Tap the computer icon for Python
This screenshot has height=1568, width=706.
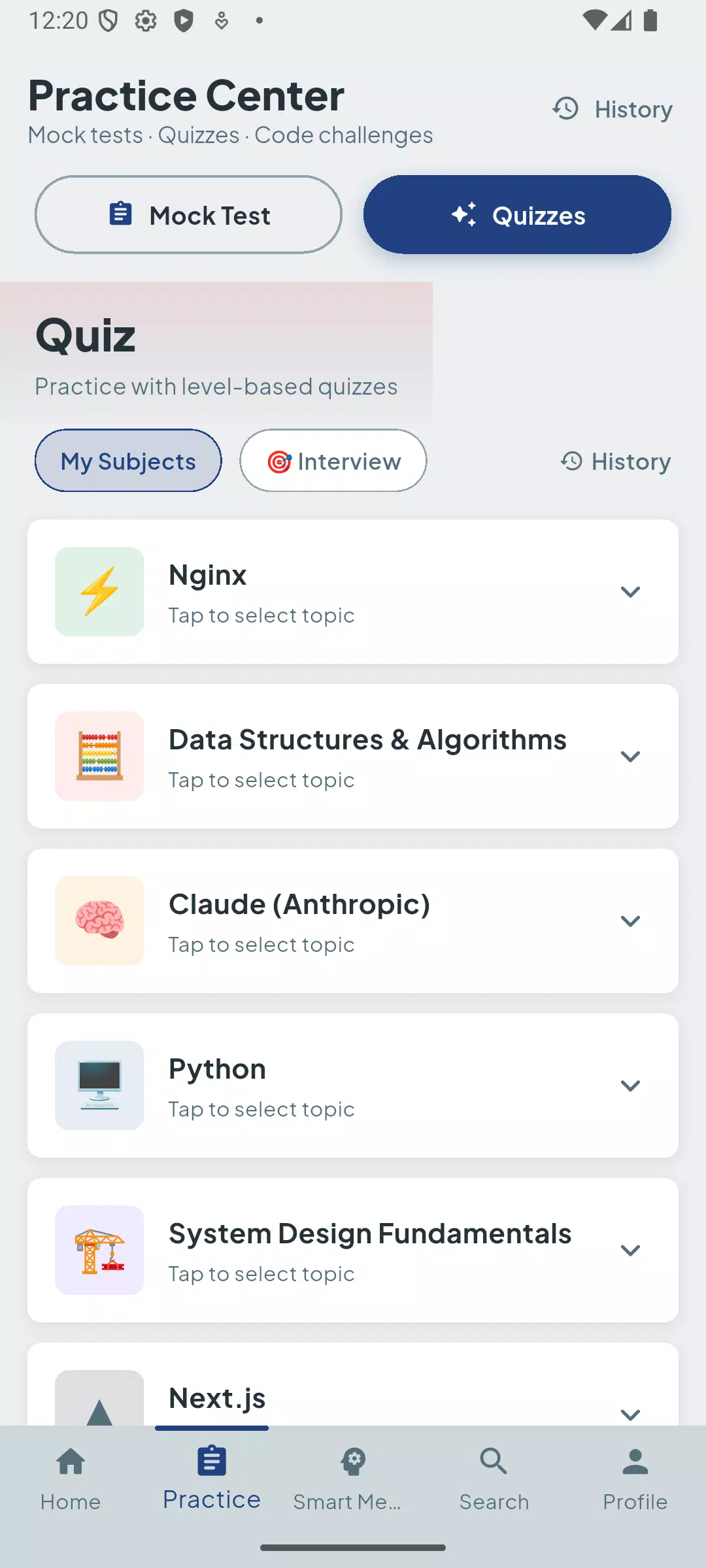[x=99, y=1085]
